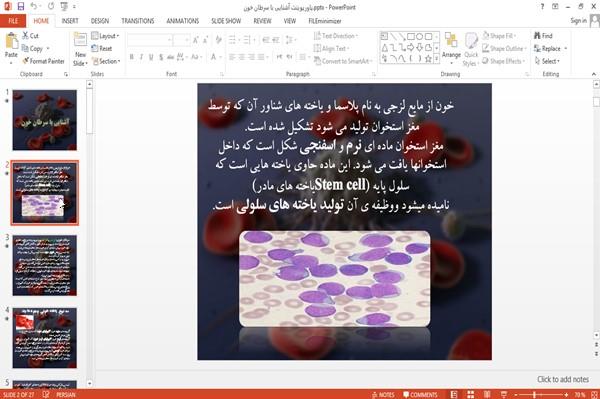Click the spell check icon in status bar
This screenshot has width=600, height=399.
pyautogui.click(x=46, y=394)
